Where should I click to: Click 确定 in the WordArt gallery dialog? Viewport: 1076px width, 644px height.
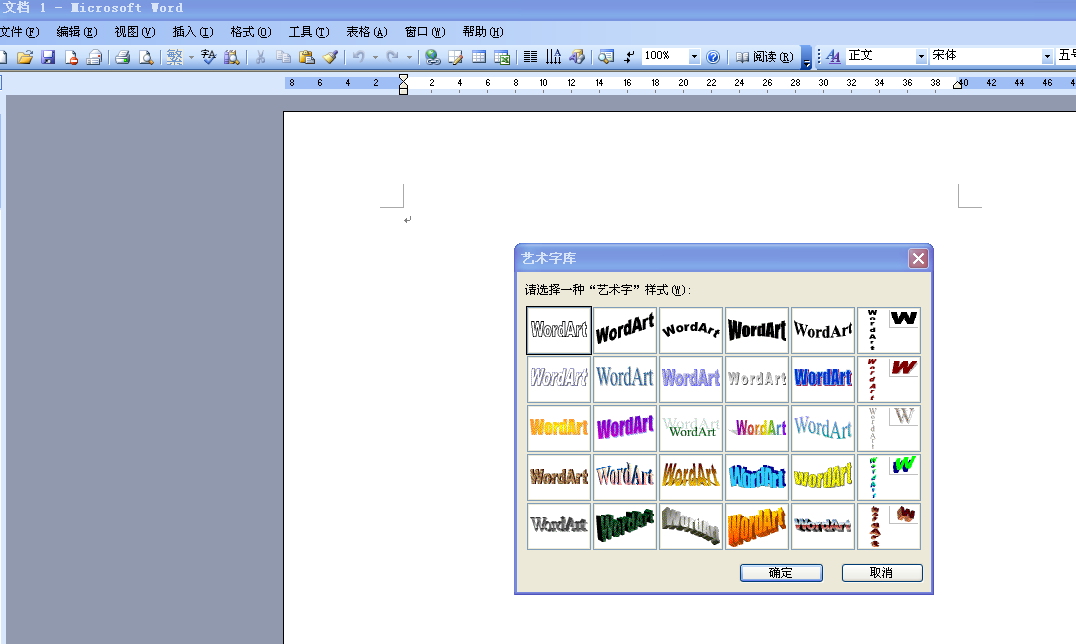pyautogui.click(x=781, y=573)
